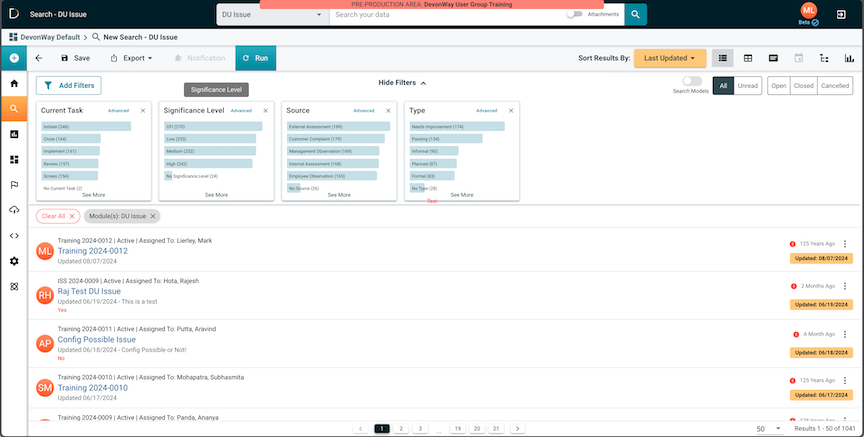Expand See More under Significance Level
The height and width of the screenshot is (437, 864).
pyautogui.click(x=217, y=195)
